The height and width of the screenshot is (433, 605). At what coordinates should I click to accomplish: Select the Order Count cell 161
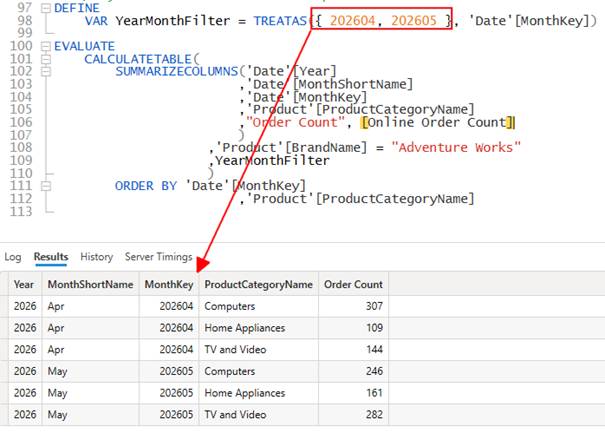(x=353, y=393)
